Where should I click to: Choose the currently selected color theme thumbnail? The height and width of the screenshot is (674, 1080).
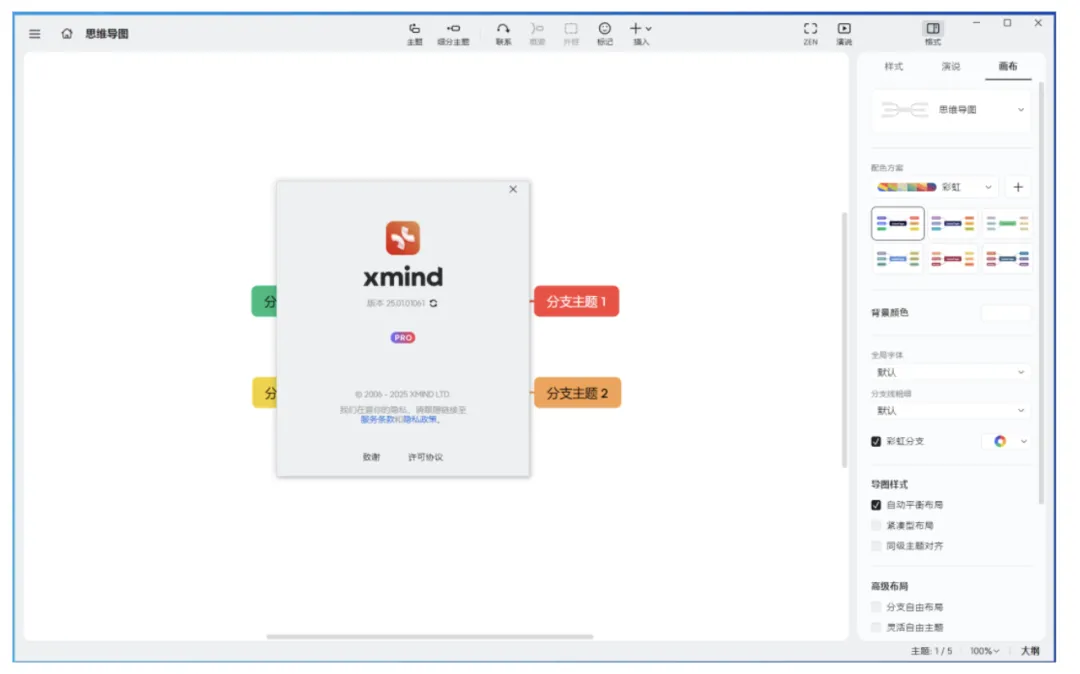click(x=897, y=223)
